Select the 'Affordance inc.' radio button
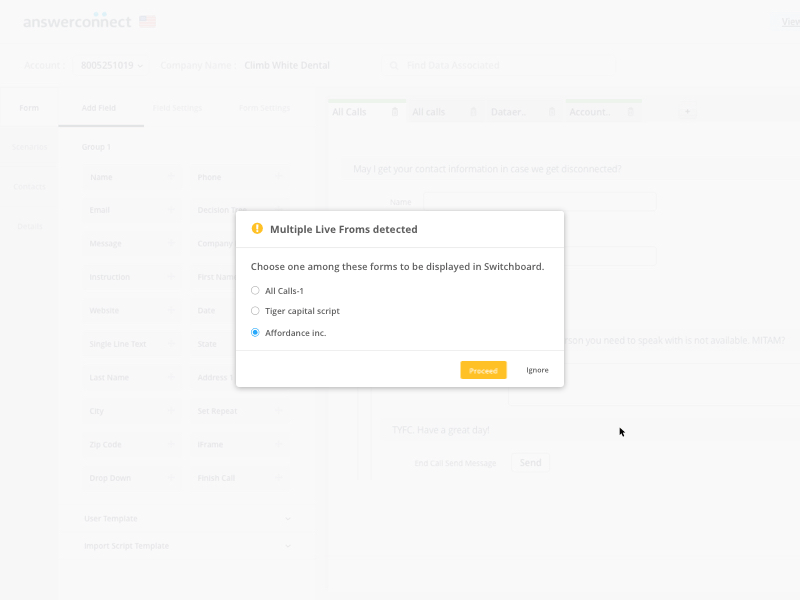This screenshot has width=800, height=600. point(255,332)
